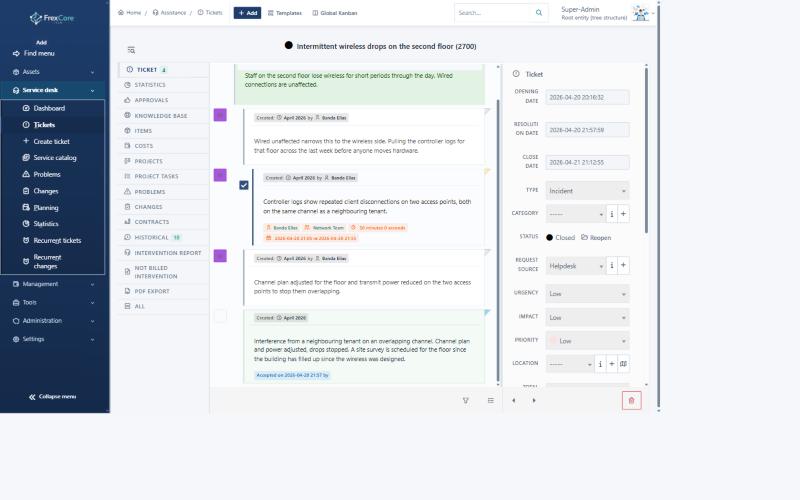
Task: Go to previous ticket arrow
Action: [514, 401]
